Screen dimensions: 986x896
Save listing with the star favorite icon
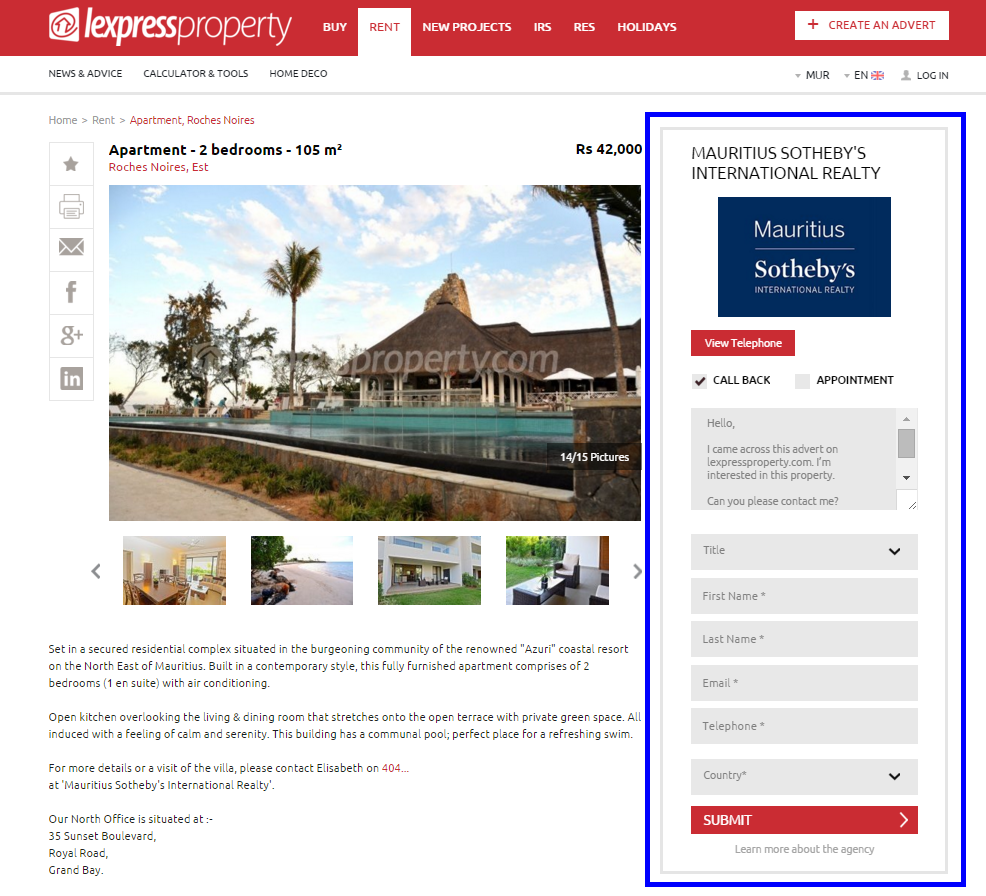[x=71, y=164]
